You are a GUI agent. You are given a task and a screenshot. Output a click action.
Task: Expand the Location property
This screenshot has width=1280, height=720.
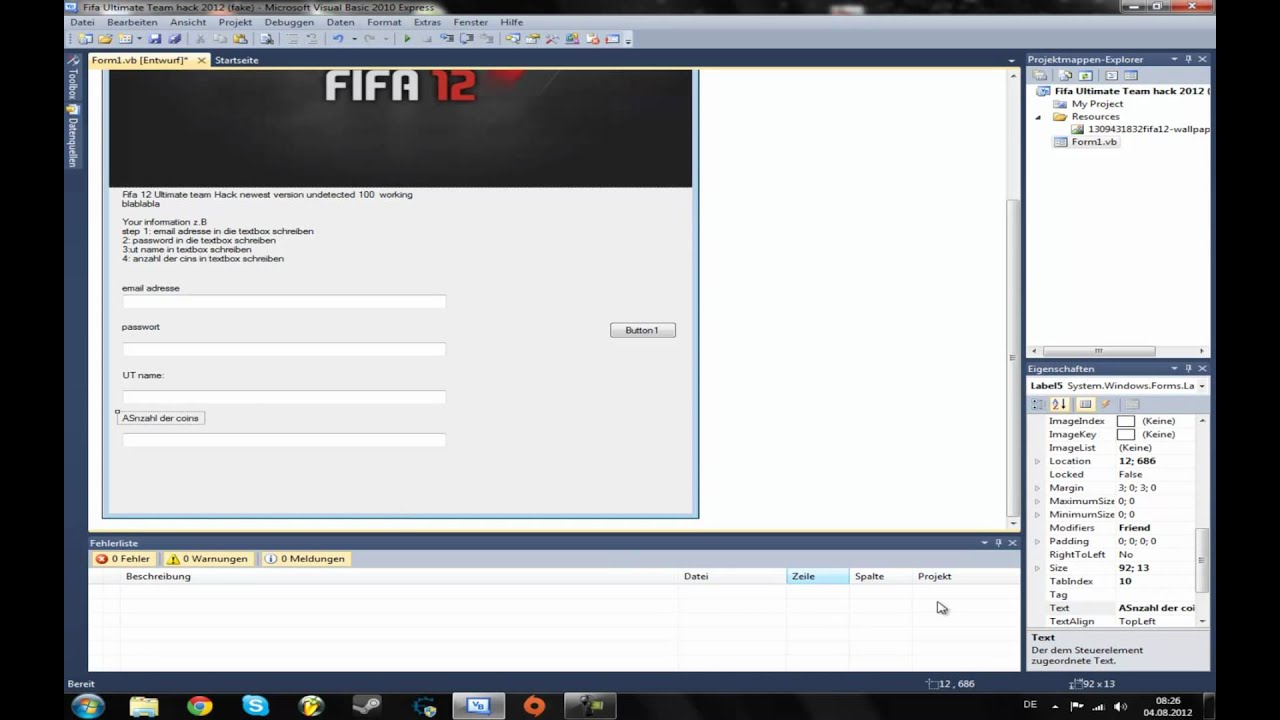1037,461
